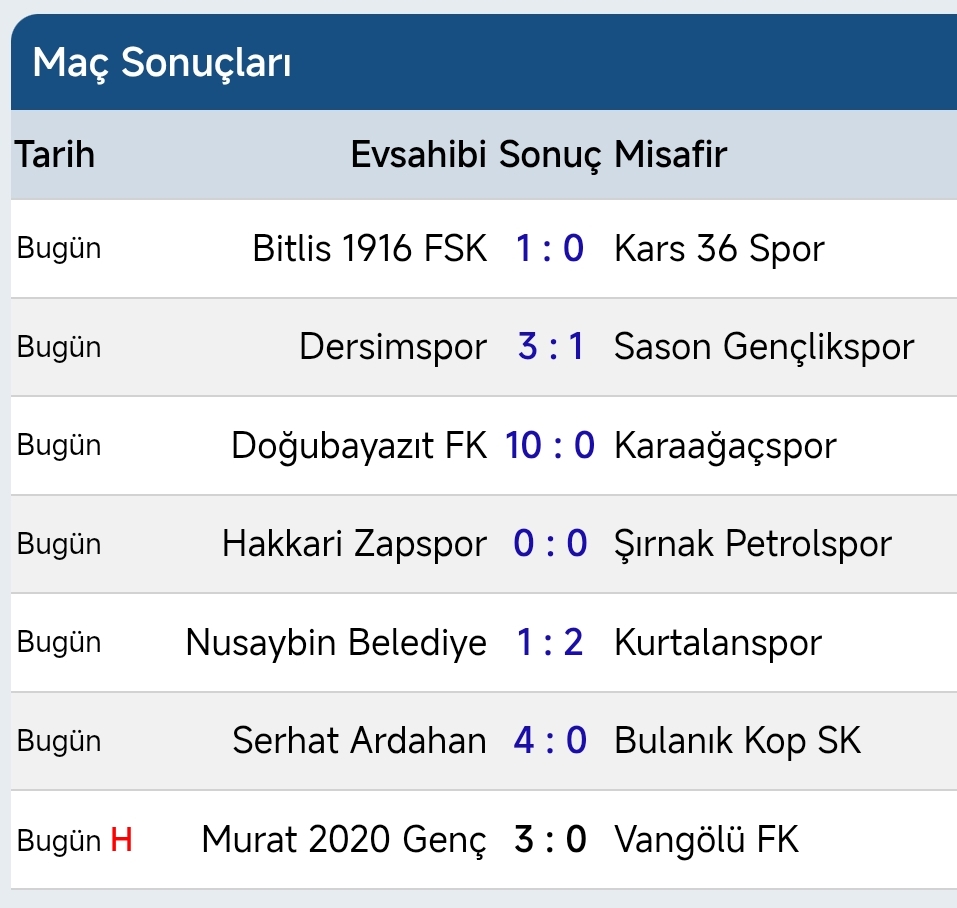Viewport: 957px width, 908px height.
Task: Select the Karaağaçspor away team
Action: click(x=725, y=445)
